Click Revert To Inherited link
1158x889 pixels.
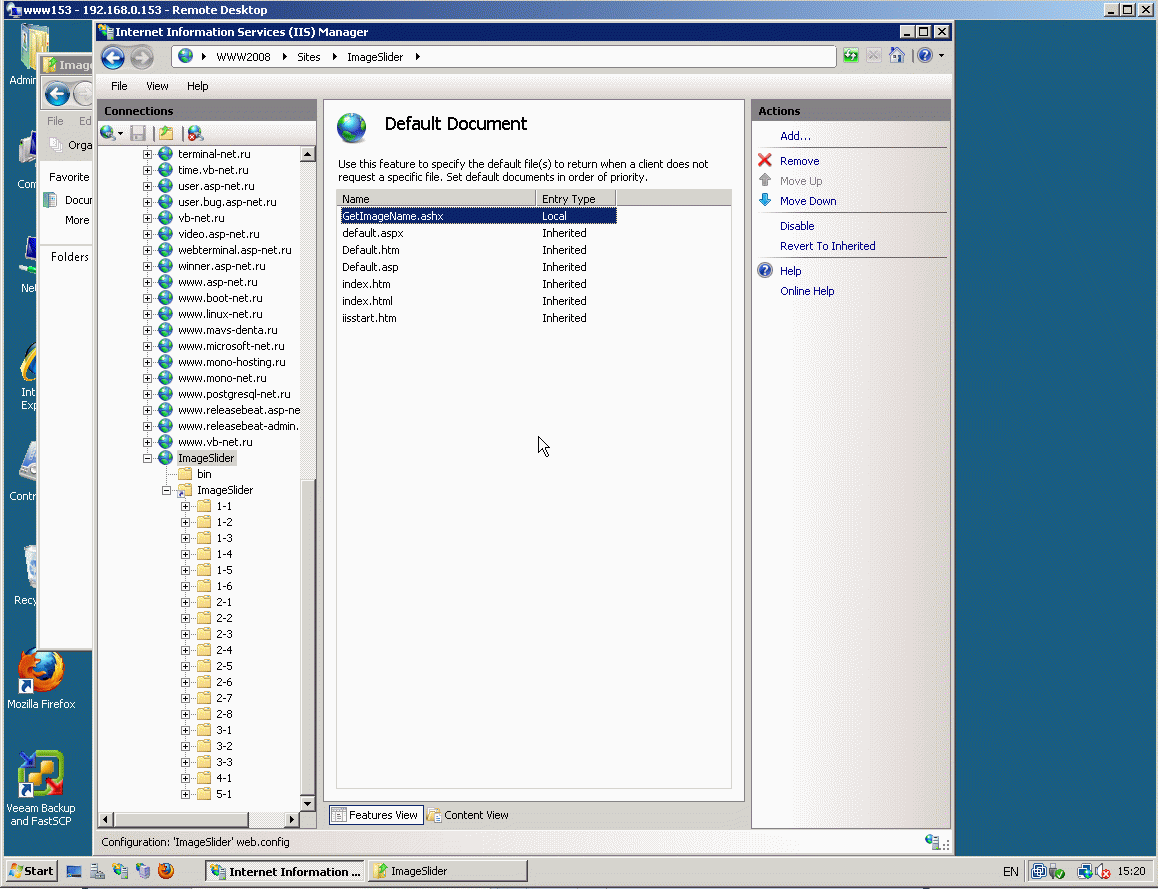(827, 245)
